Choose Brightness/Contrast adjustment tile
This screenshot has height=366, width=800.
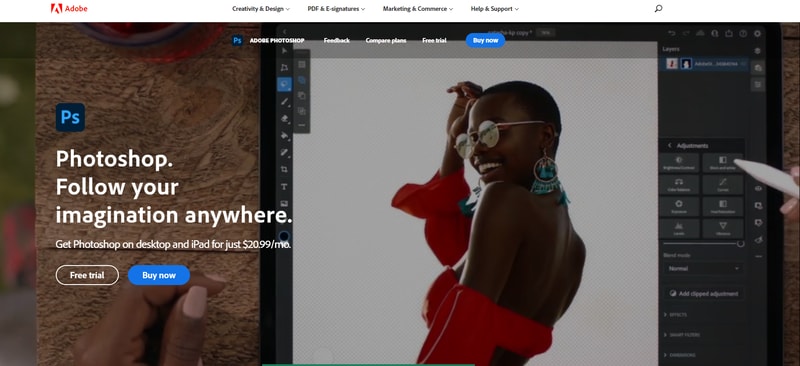679,163
